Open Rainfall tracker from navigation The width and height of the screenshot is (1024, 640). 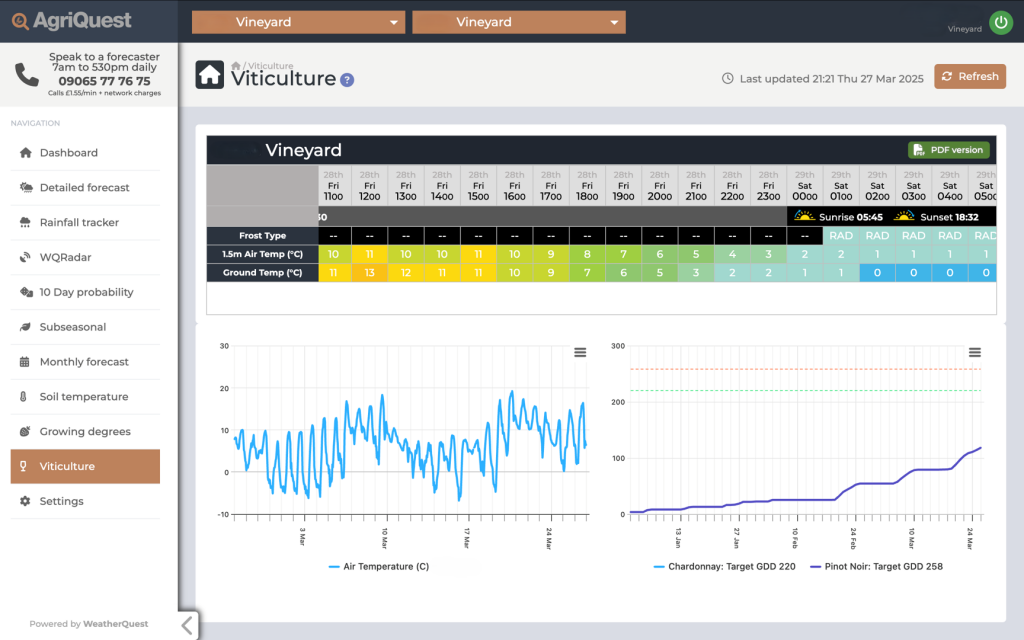tap(79, 223)
